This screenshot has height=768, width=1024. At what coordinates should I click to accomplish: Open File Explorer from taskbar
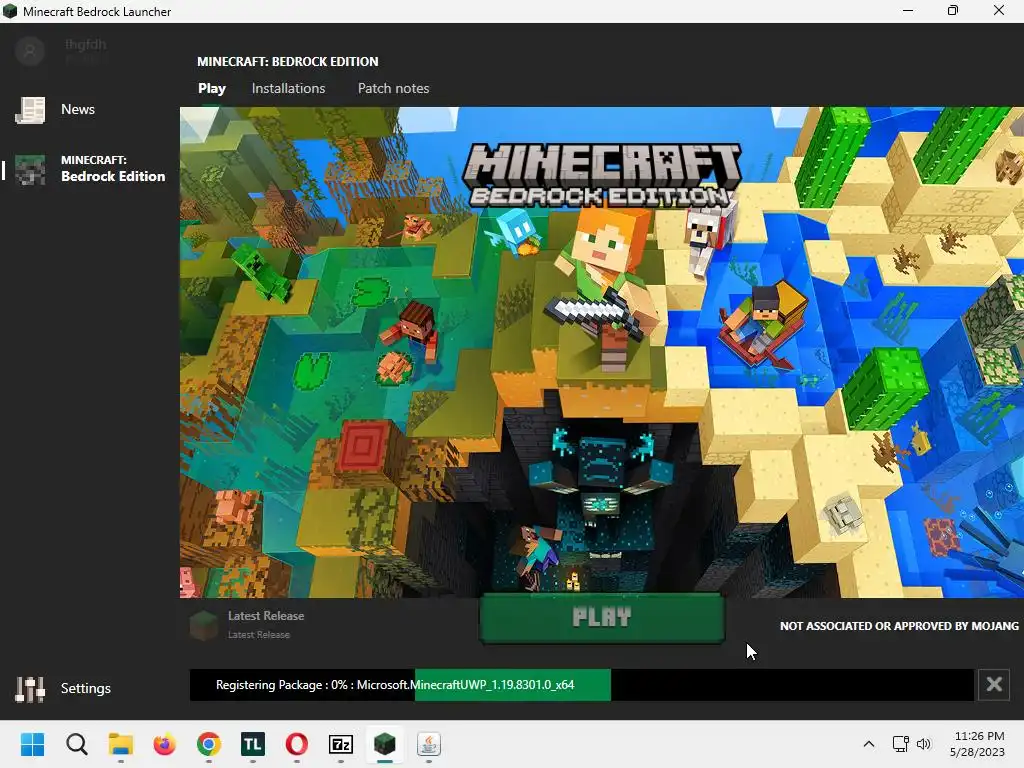tap(121, 744)
